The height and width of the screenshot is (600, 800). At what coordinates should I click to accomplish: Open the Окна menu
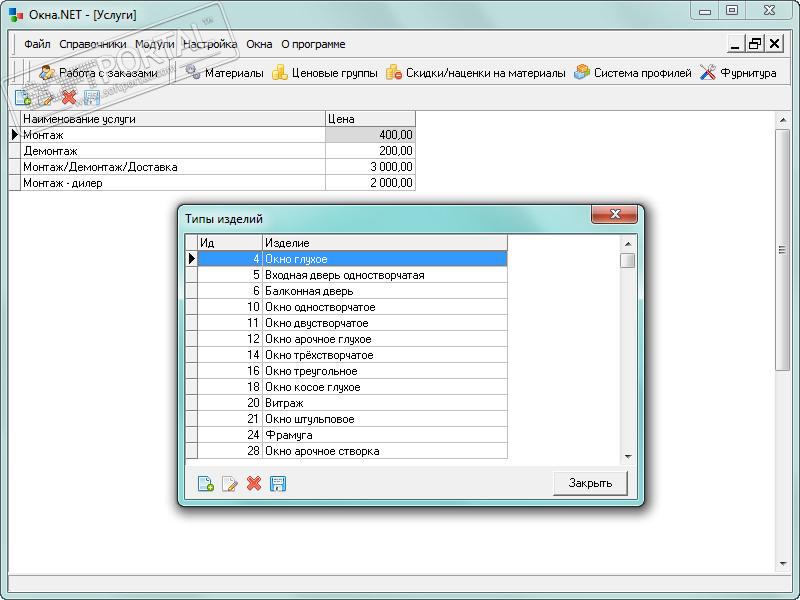pos(259,44)
